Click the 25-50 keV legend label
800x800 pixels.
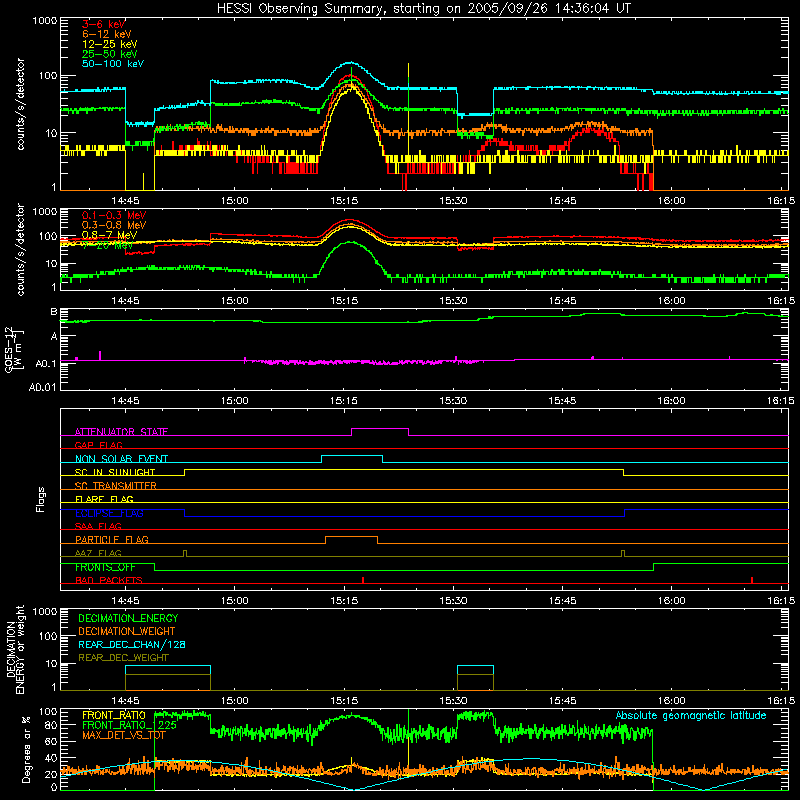[110, 54]
